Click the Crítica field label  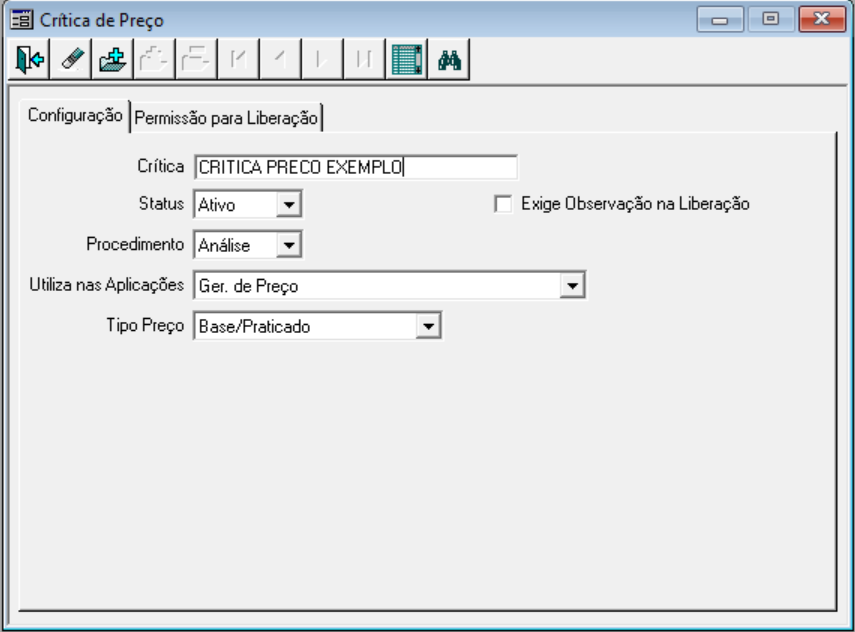160,166
